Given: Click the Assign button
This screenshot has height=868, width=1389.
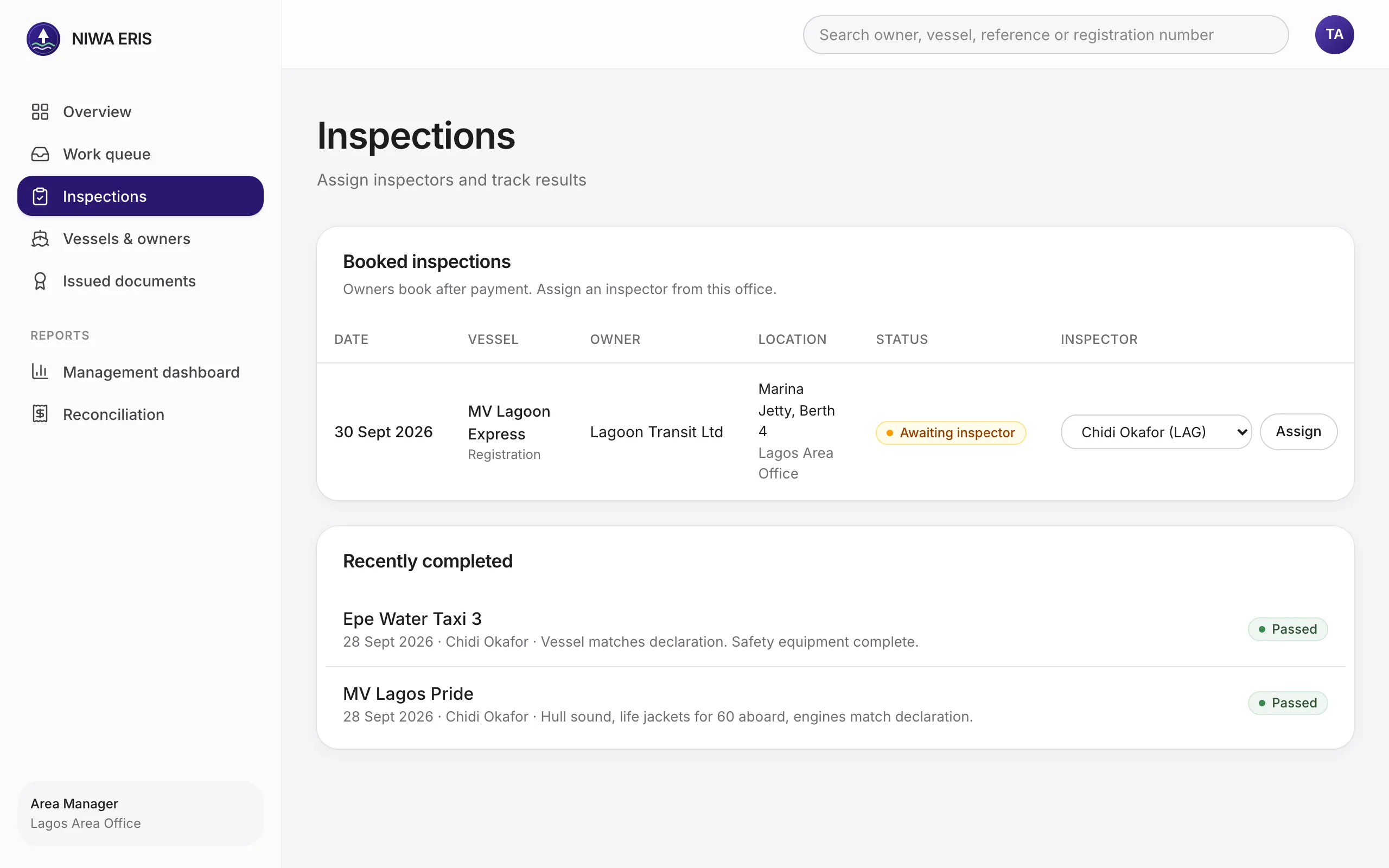Looking at the screenshot, I should [1298, 432].
